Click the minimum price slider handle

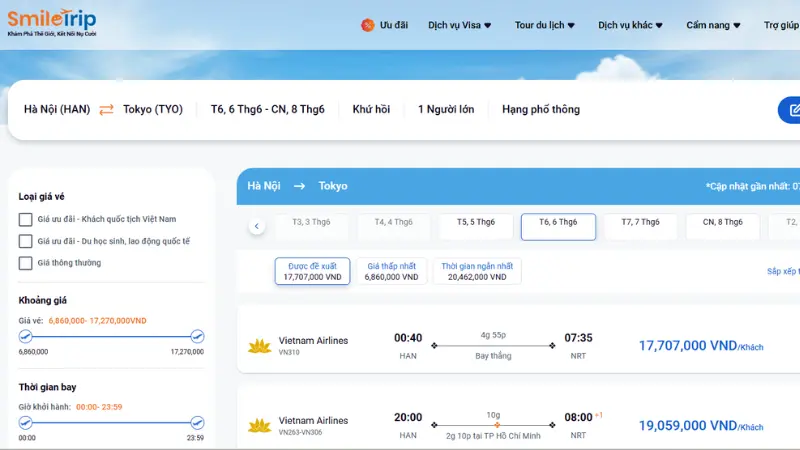pyautogui.click(x=26, y=336)
